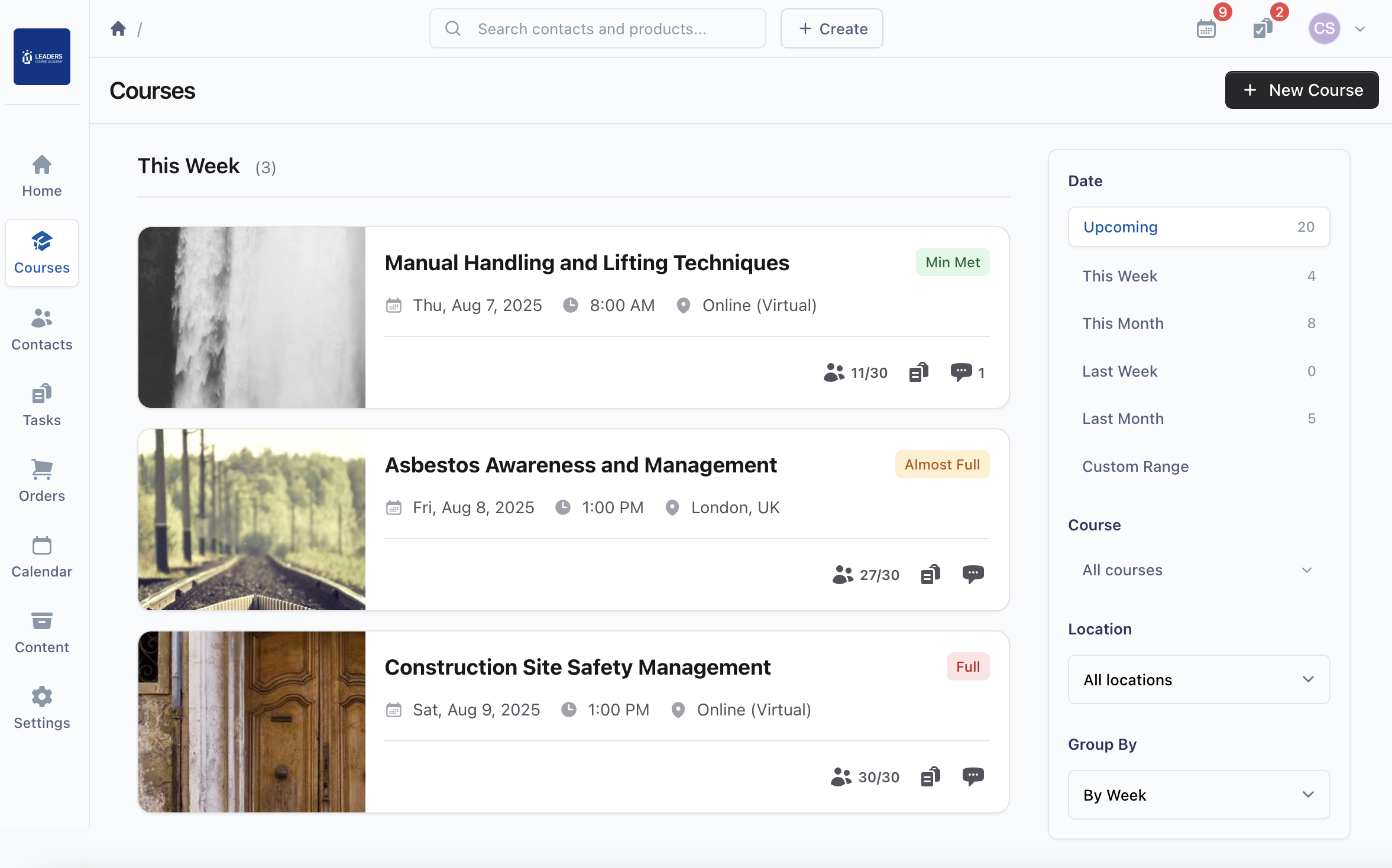Open task notifications with 2 badge
The width and height of the screenshot is (1392, 868).
(1262, 28)
